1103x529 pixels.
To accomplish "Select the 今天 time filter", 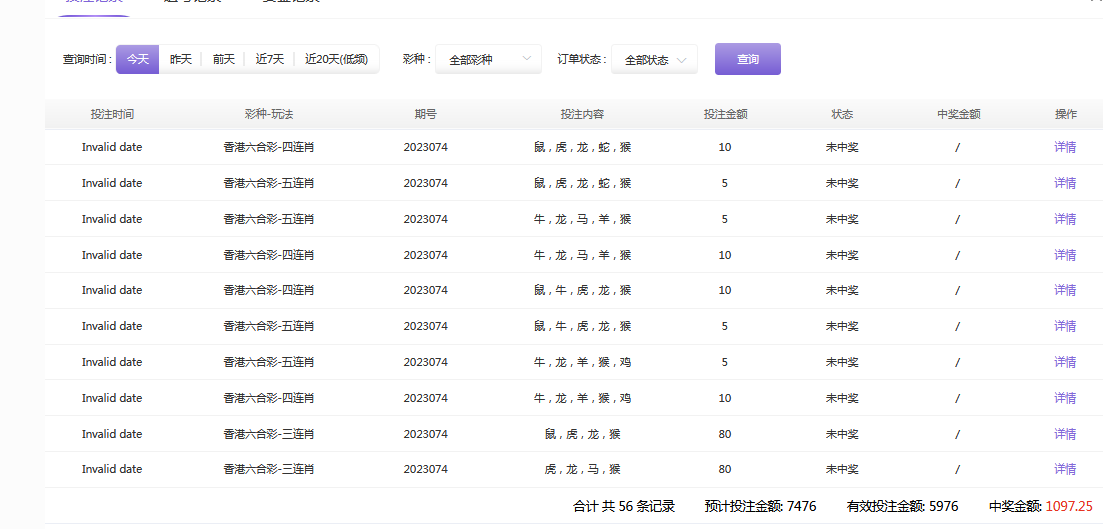I will (137, 60).
